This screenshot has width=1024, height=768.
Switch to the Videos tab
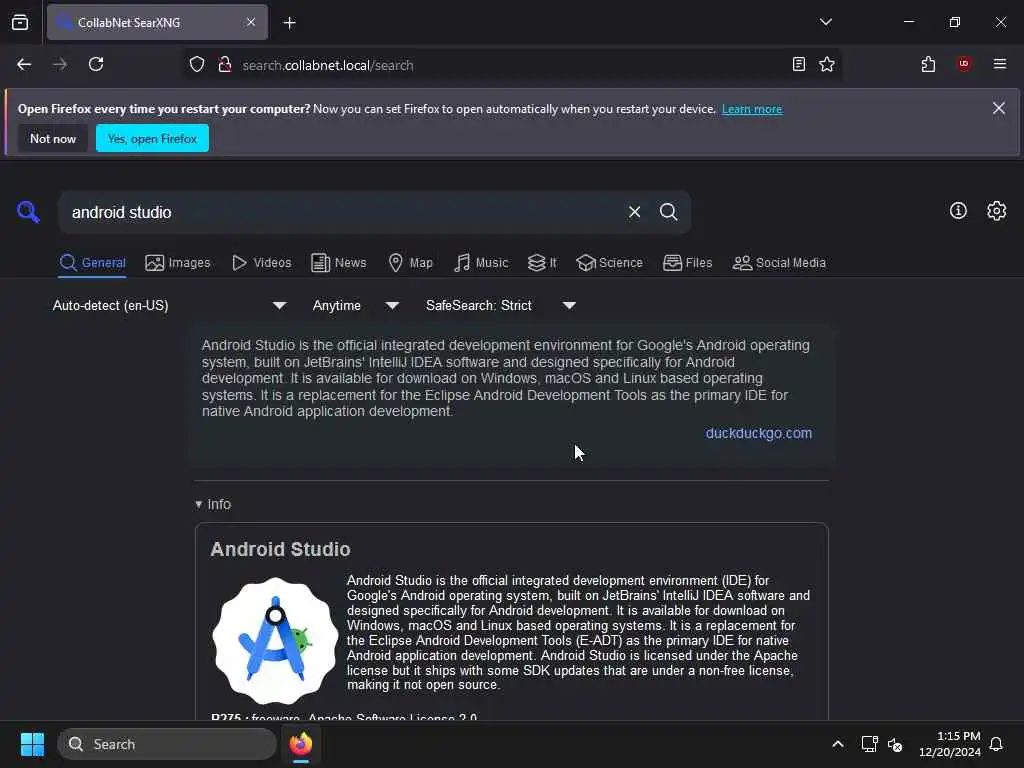click(x=262, y=263)
